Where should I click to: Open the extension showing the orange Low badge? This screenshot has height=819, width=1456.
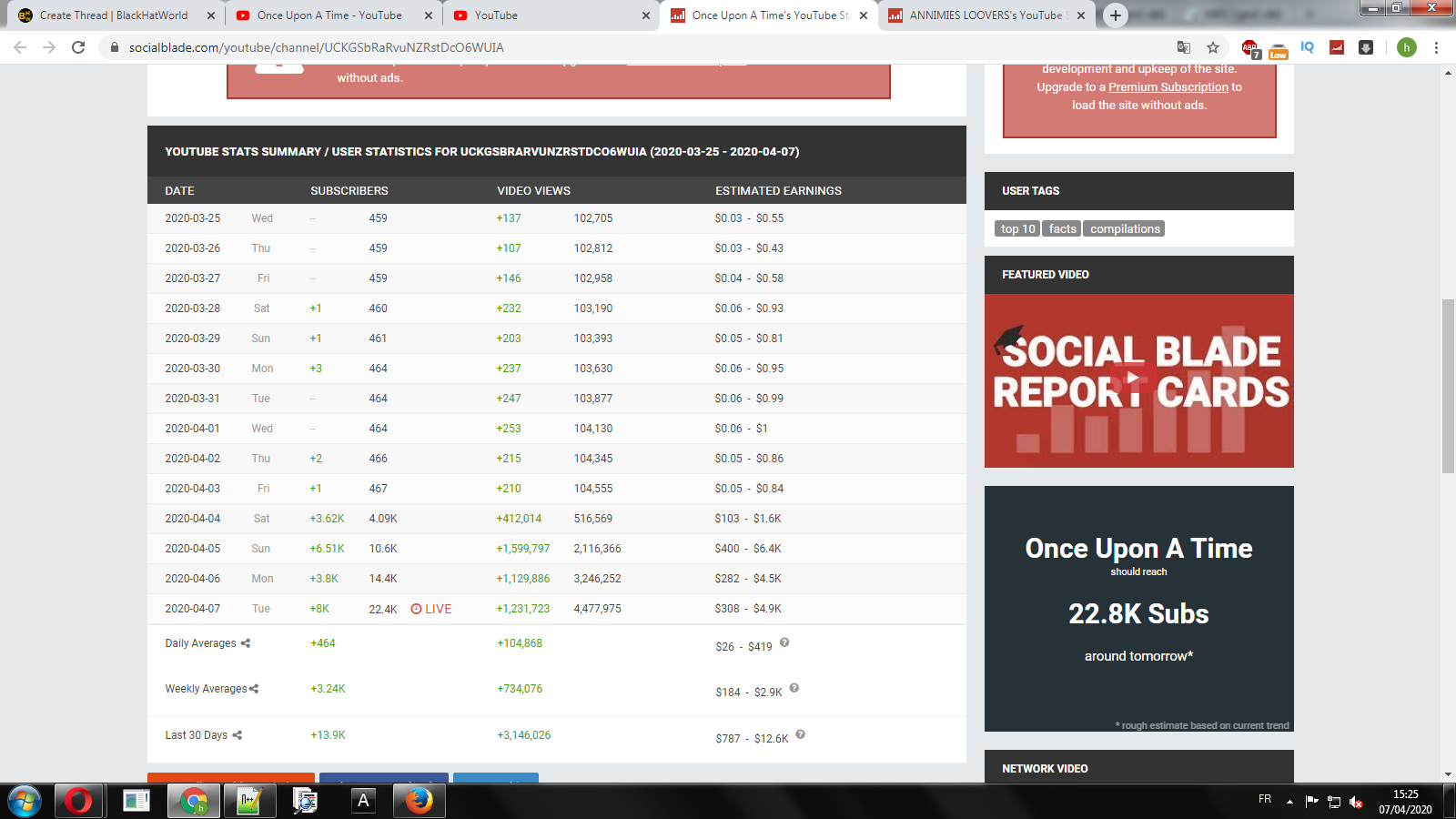pyautogui.click(x=1279, y=49)
